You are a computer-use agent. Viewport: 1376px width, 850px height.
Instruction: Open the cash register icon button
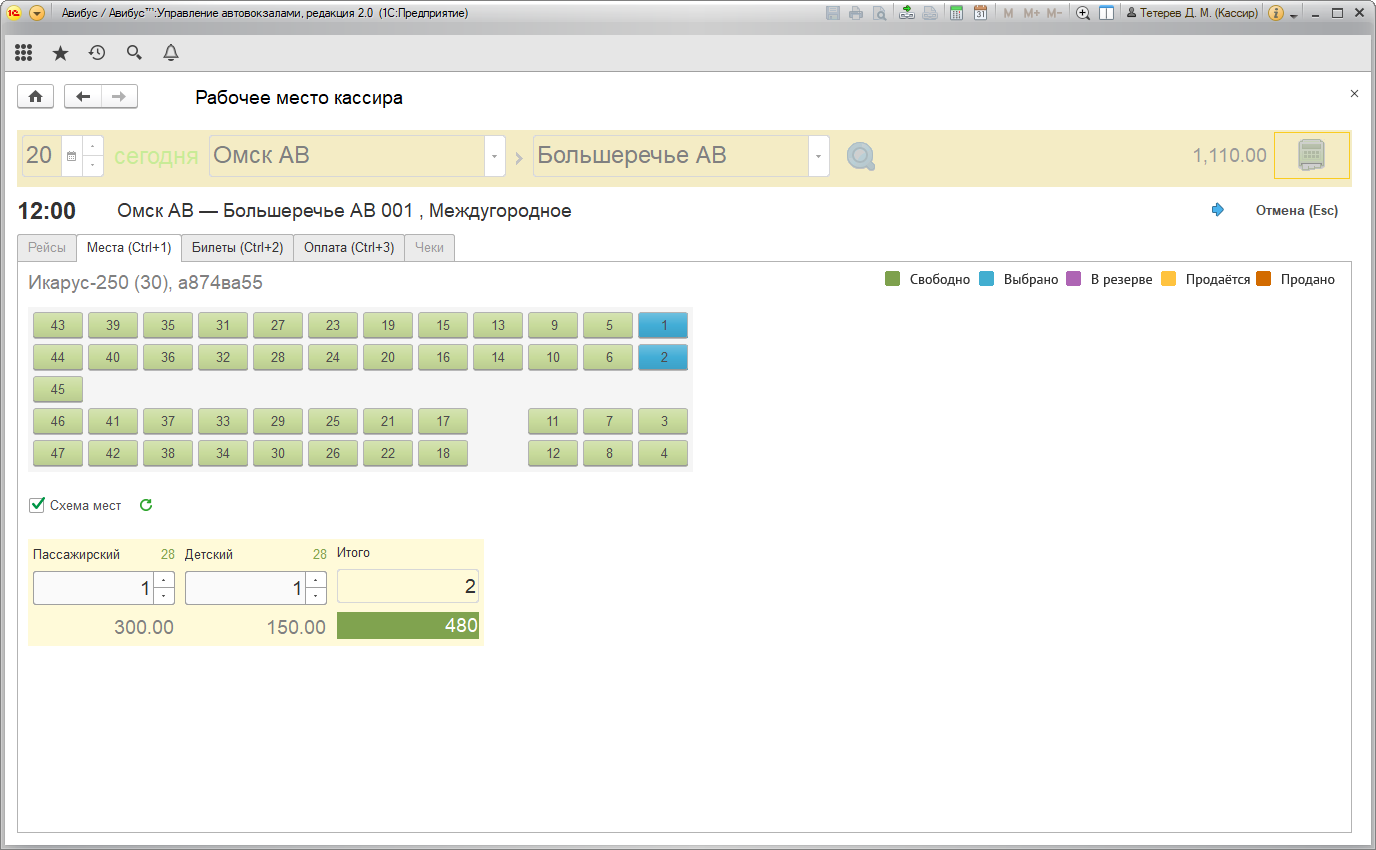tap(1311, 156)
